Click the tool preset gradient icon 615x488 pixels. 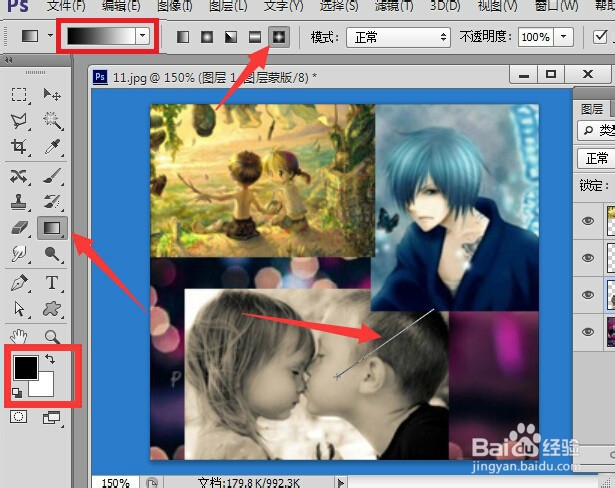pos(30,36)
